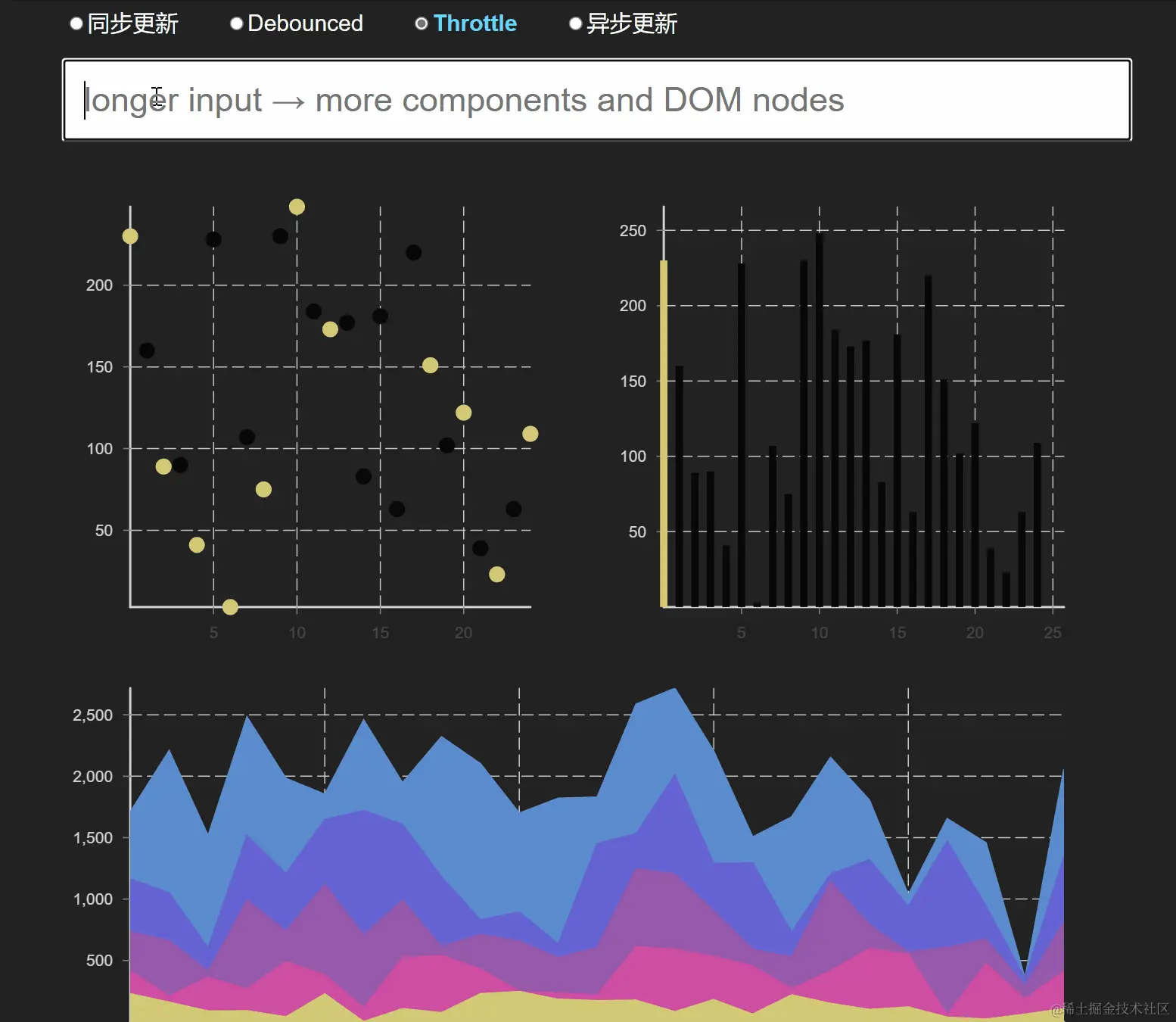Click the rightmost yellow scatter point

[530, 434]
